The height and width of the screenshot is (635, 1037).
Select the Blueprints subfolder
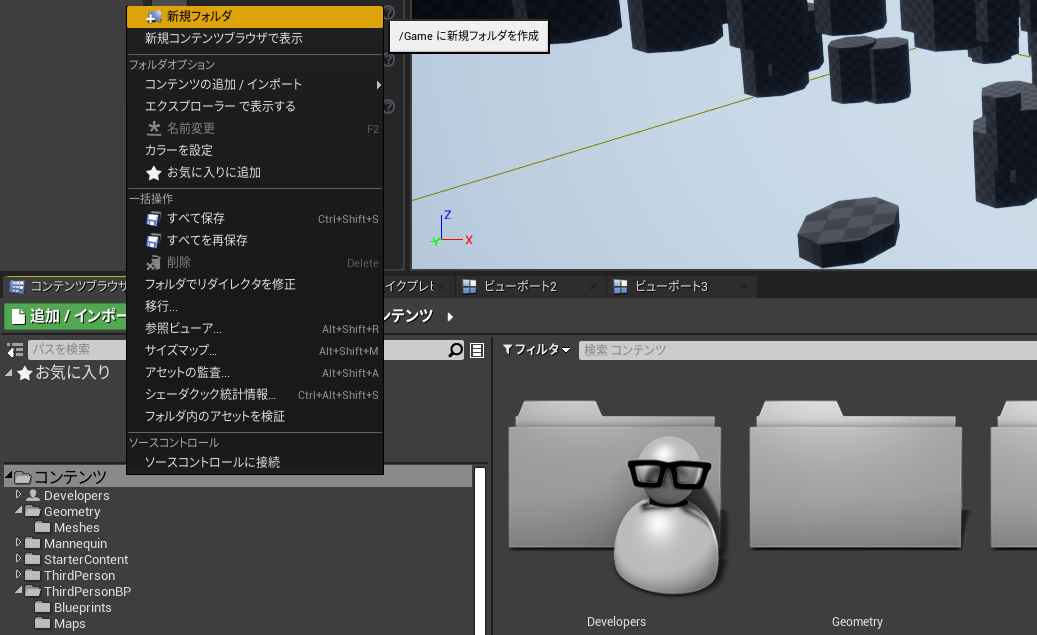[82, 607]
